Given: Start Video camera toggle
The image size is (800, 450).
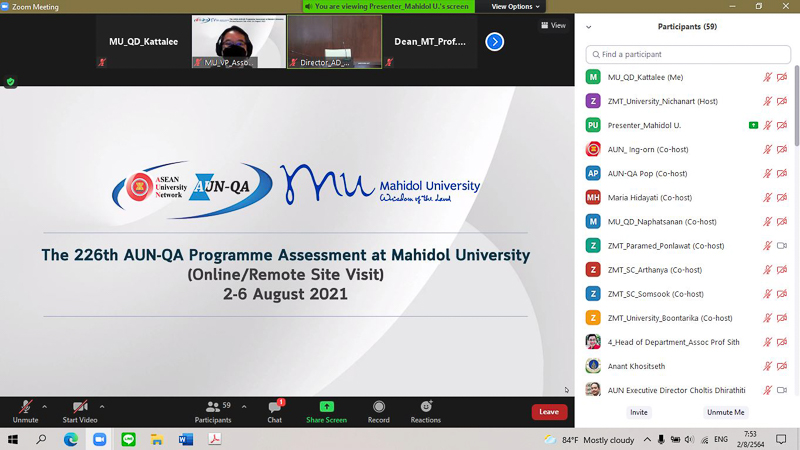Looking at the screenshot, I should (79, 408).
